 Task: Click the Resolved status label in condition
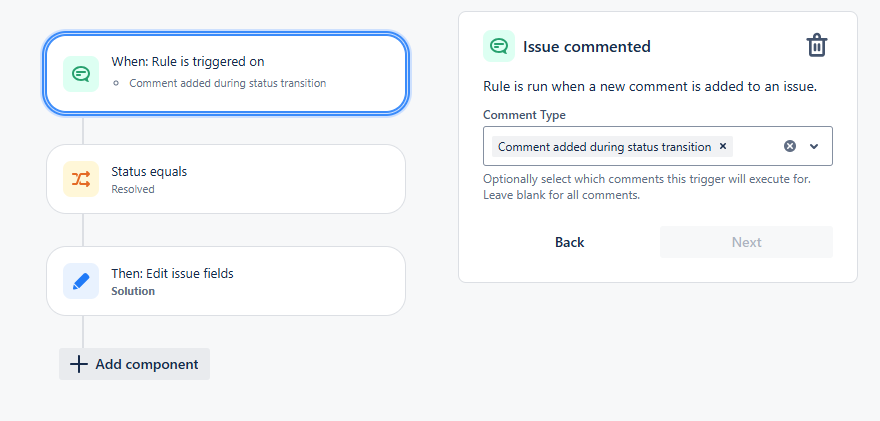(133, 189)
